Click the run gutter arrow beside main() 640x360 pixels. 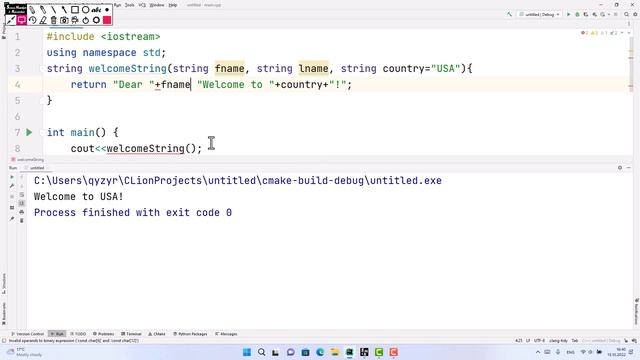coord(29,132)
